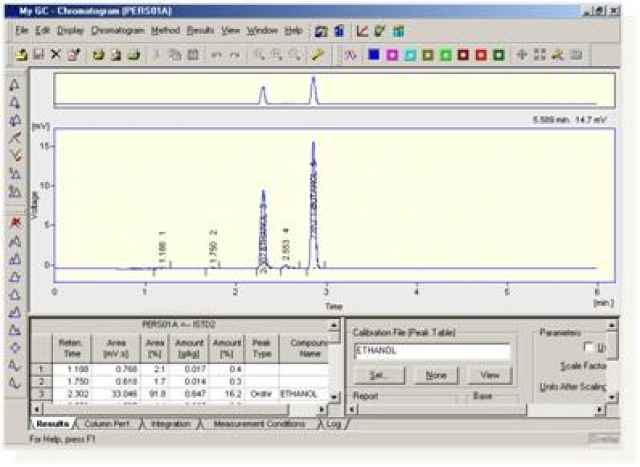Select the magenta chromatogram color square
The width and height of the screenshot is (640, 467).
click(x=391, y=54)
